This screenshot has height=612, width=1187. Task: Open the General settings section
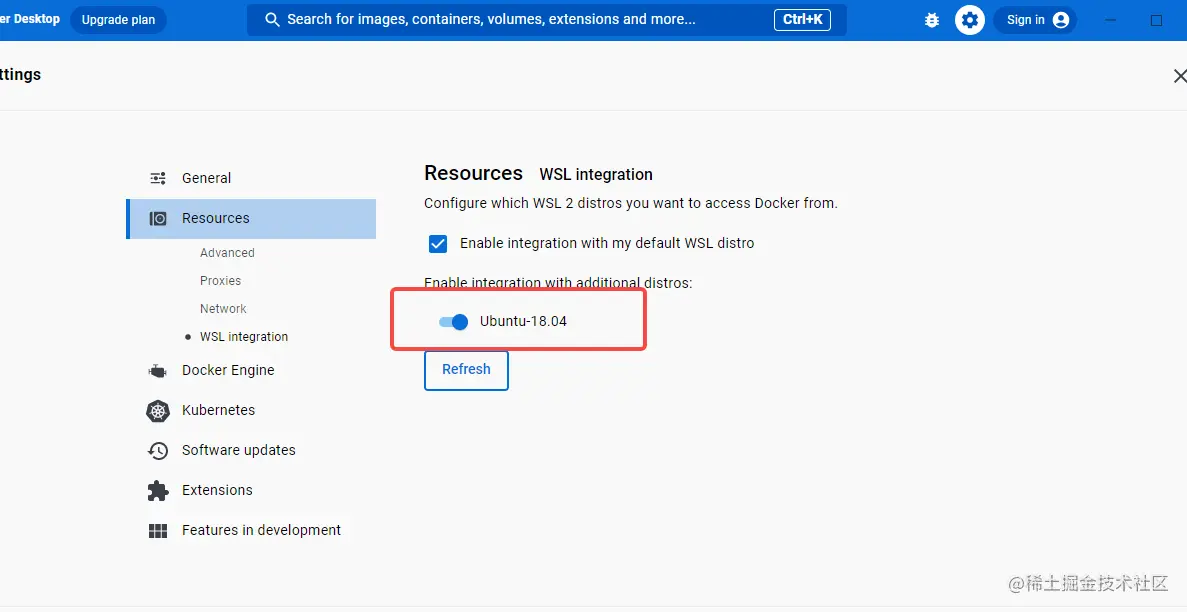pos(206,178)
